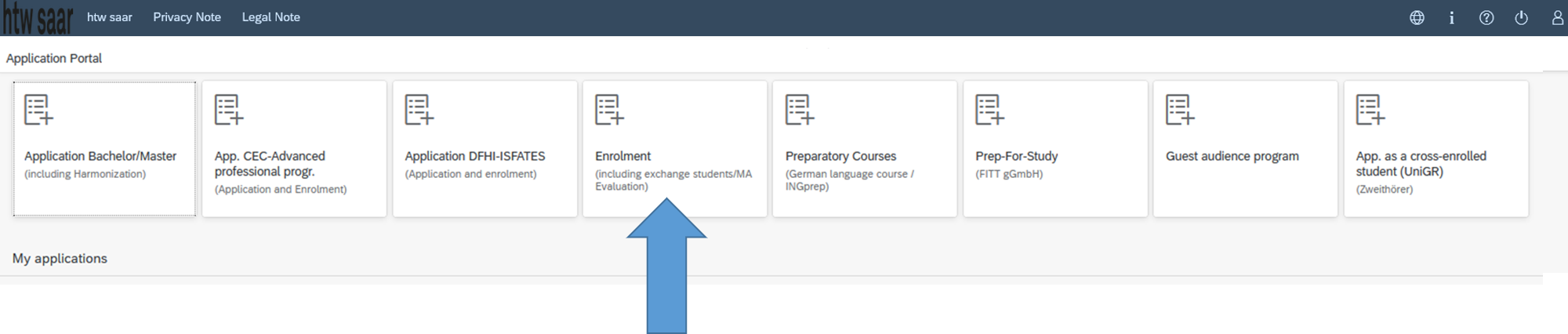This screenshot has height=334, width=1568.
Task: Click the help question mark icon
Action: [x=1486, y=17]
